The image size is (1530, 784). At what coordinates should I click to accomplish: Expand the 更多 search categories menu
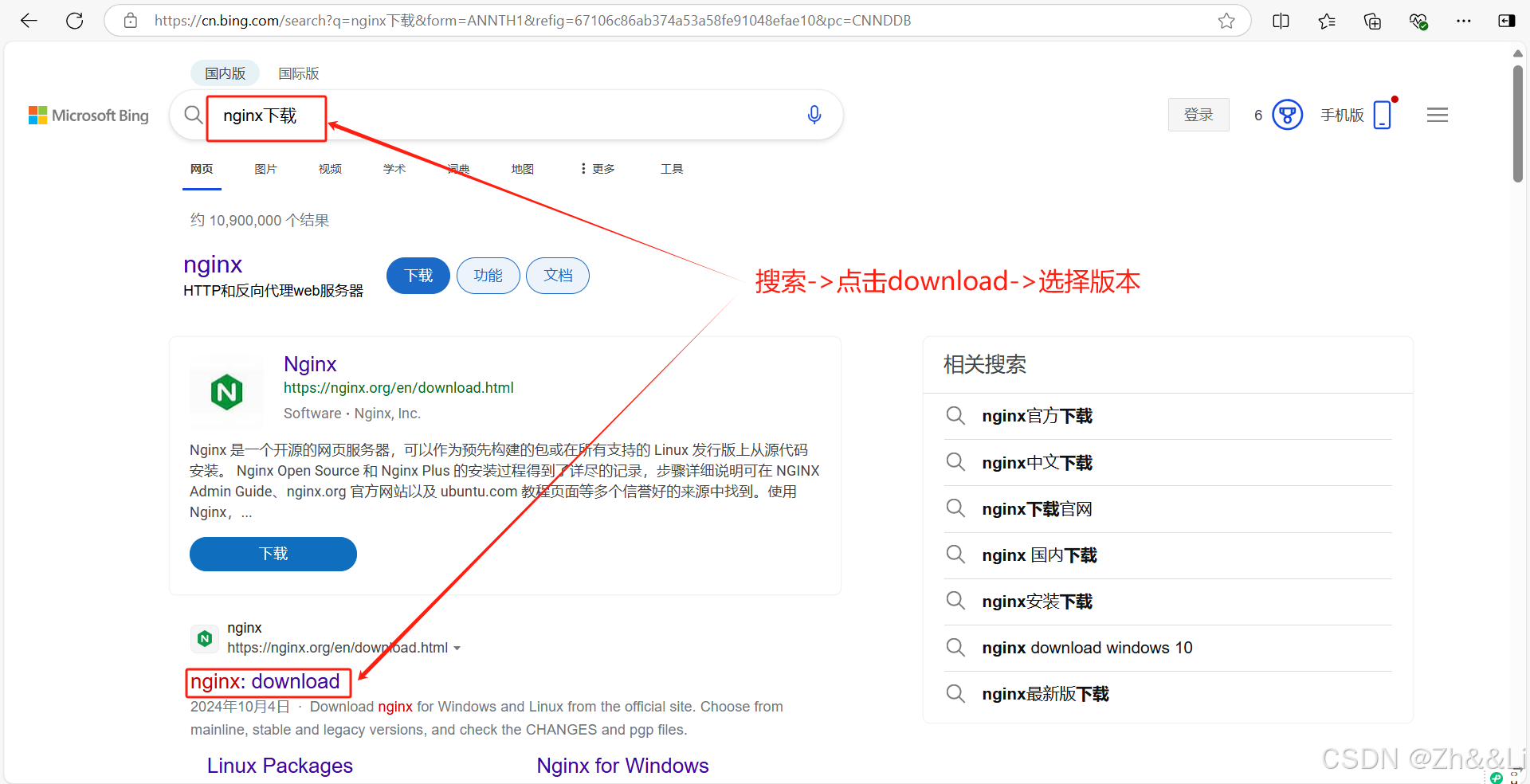(x=598, y=169)
